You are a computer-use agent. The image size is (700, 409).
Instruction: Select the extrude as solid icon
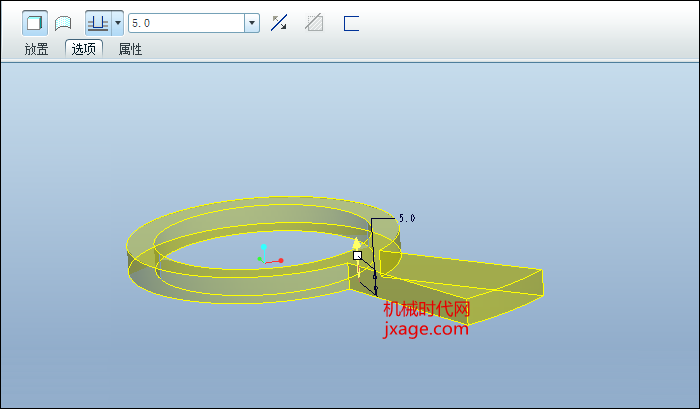coord(35,23)
